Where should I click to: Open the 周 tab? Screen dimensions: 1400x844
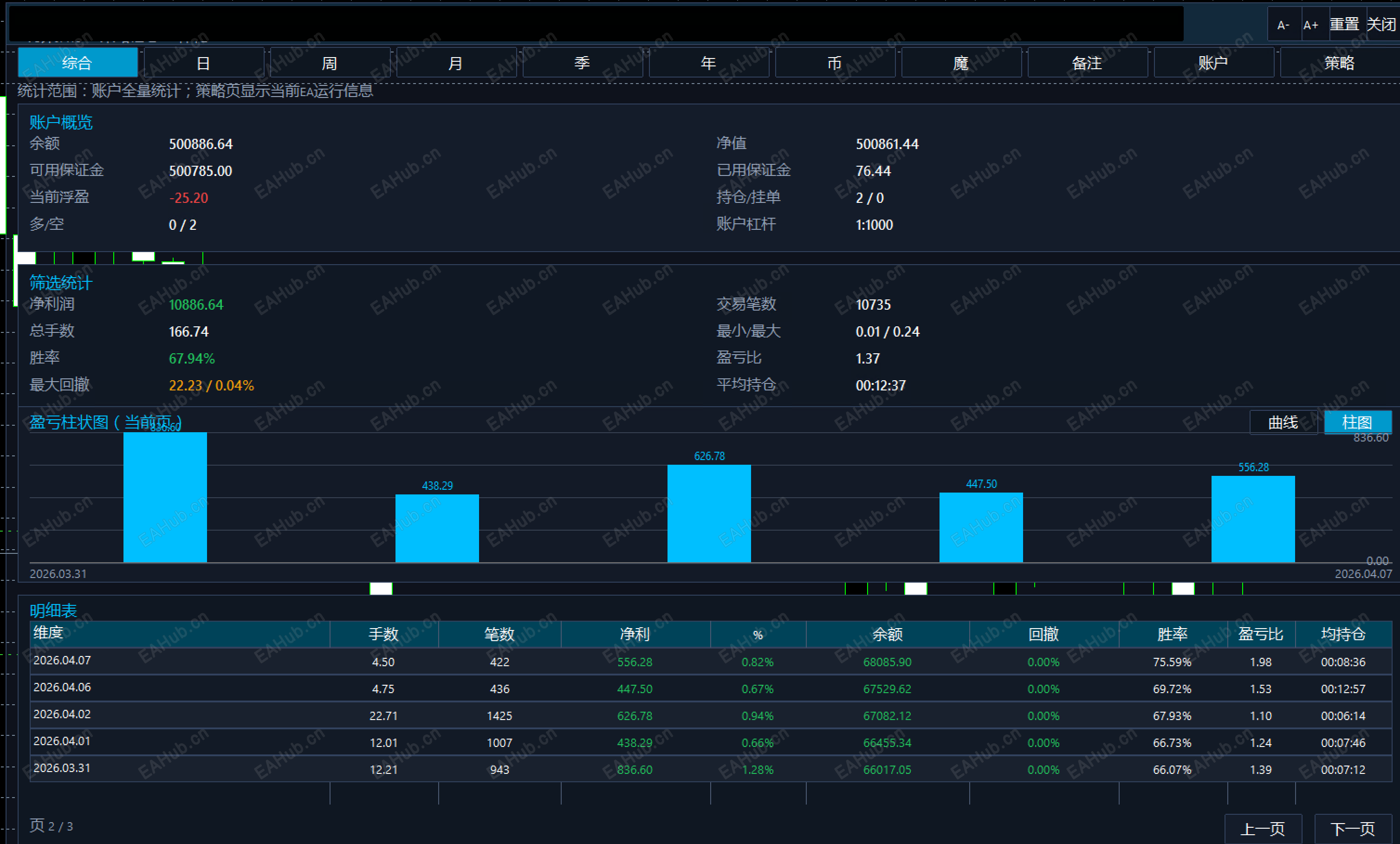coord(330,63)
